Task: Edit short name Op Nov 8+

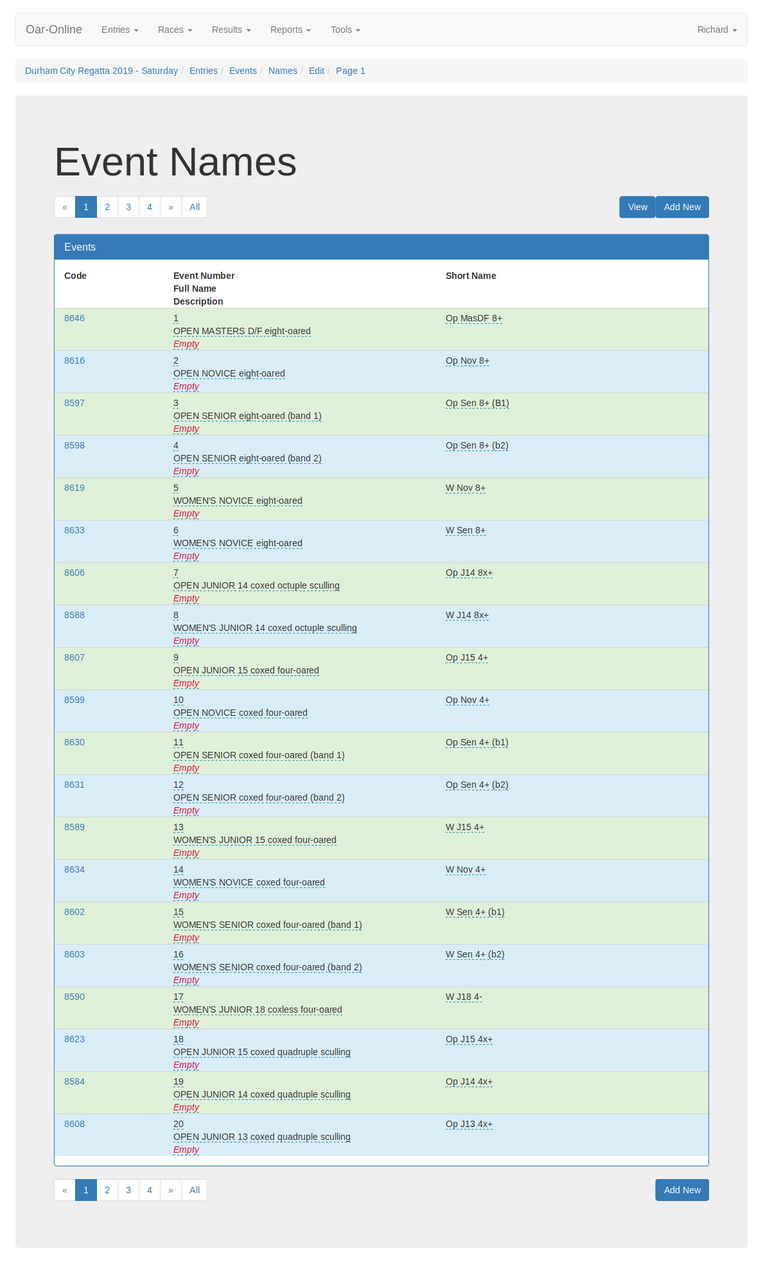Action: [467, 361]
